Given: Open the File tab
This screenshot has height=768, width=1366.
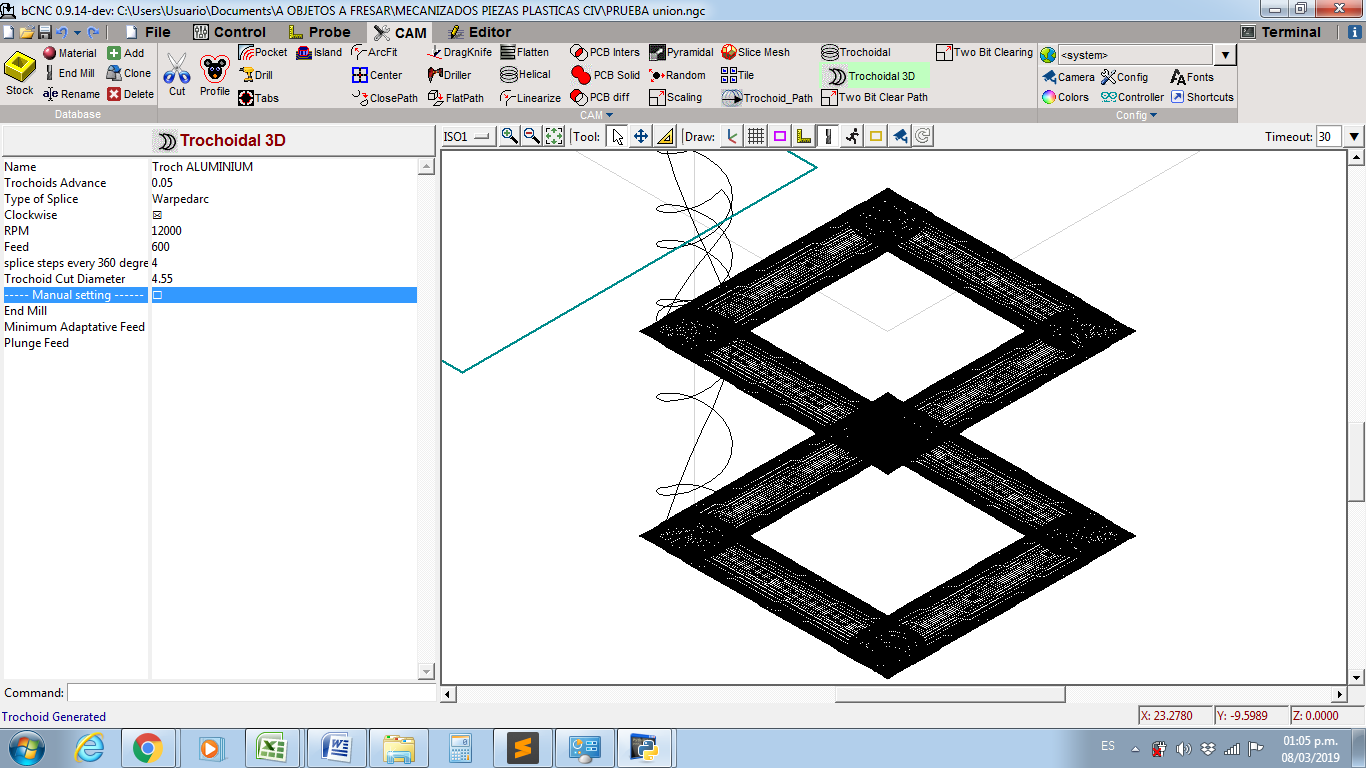Looking at the screenshot, I should pyautogui.click(x=147, y=32).
